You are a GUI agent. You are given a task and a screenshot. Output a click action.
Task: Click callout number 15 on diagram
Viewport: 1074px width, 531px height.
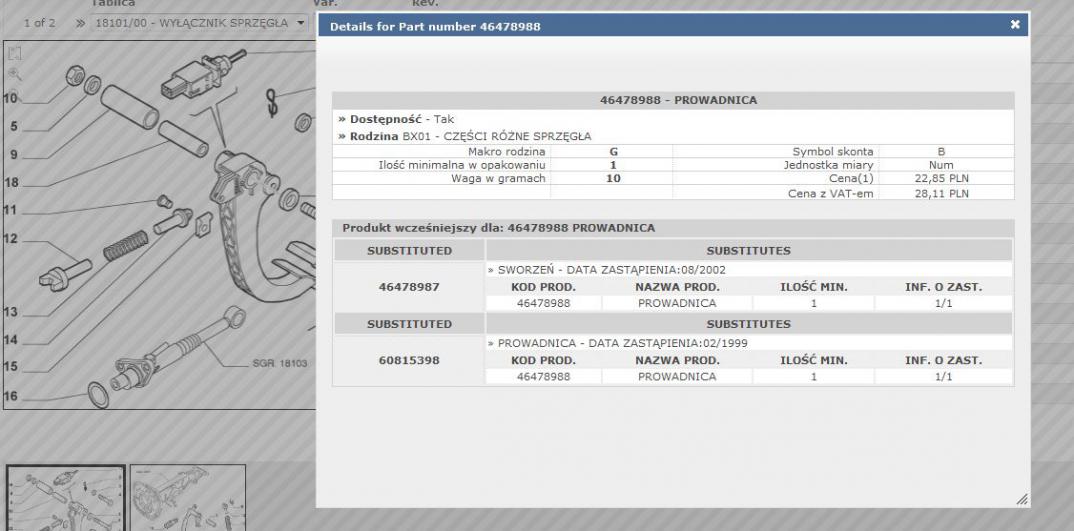[x=10, y=367]
